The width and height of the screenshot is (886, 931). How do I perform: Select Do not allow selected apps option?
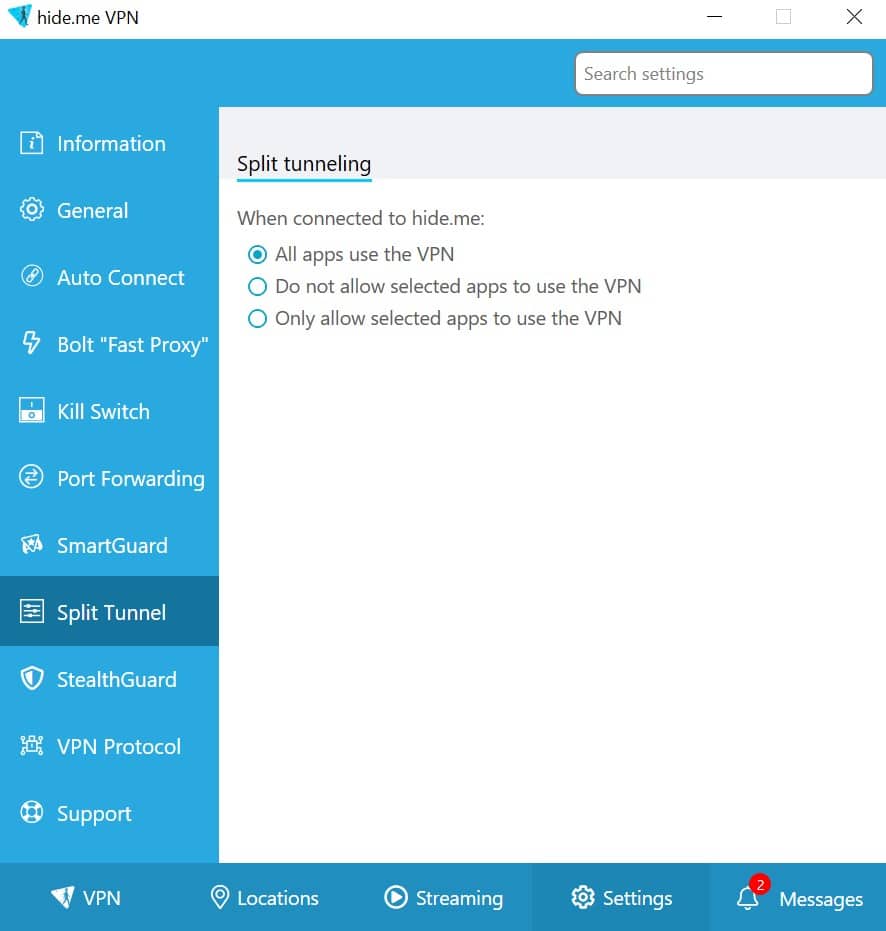[x=257, y=287]
